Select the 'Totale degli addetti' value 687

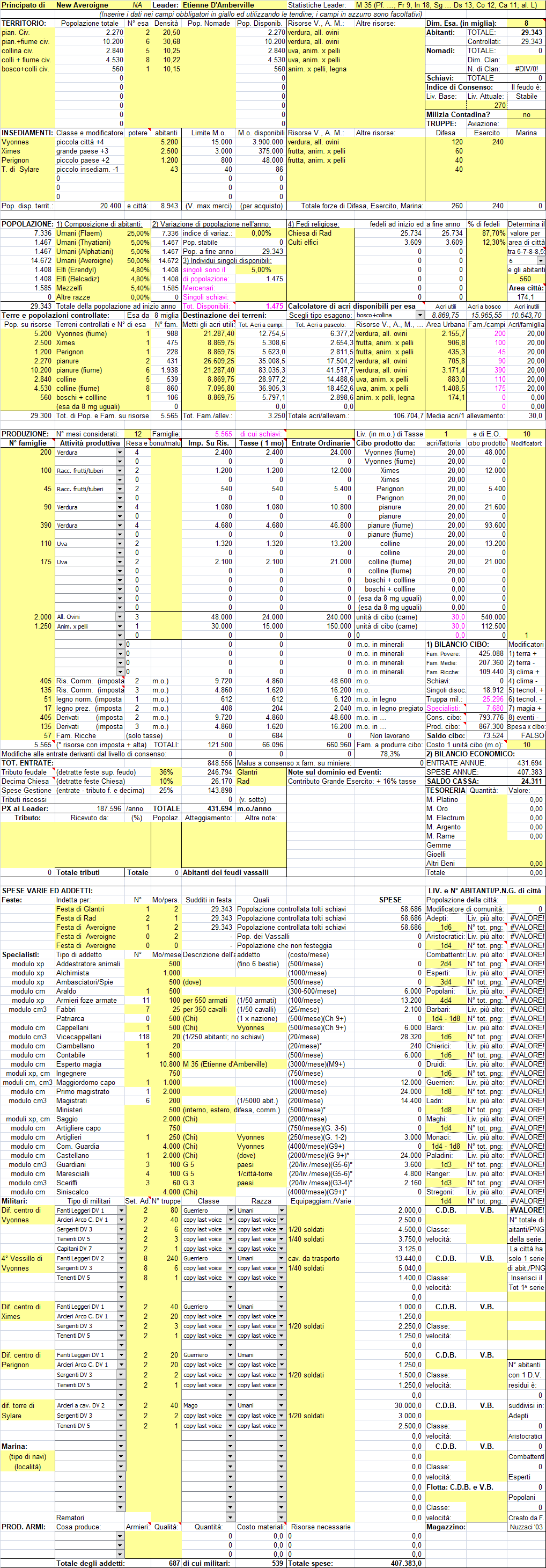click(166, 1563)
